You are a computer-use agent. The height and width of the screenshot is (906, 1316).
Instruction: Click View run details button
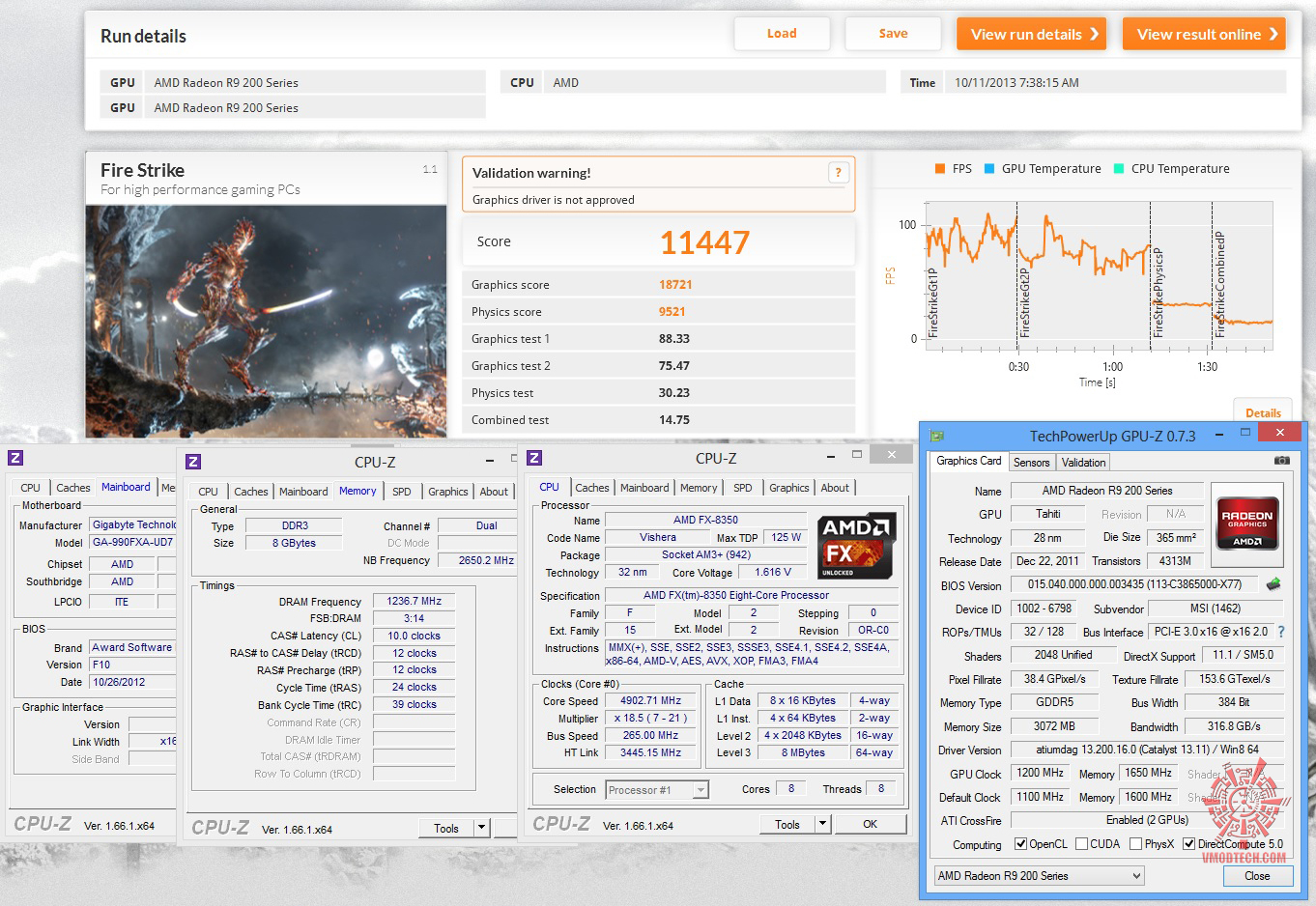(x=1031, y=34)
